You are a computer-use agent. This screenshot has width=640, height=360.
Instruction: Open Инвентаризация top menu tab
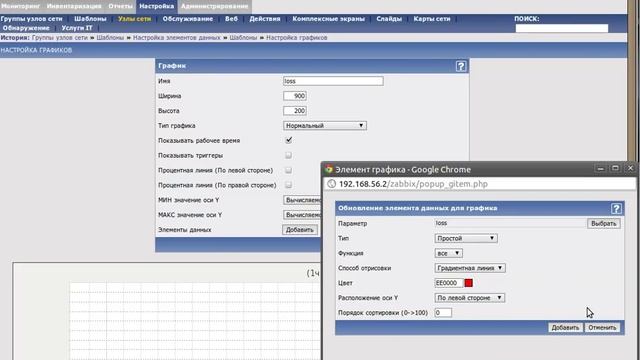click(x=74, y=6)
